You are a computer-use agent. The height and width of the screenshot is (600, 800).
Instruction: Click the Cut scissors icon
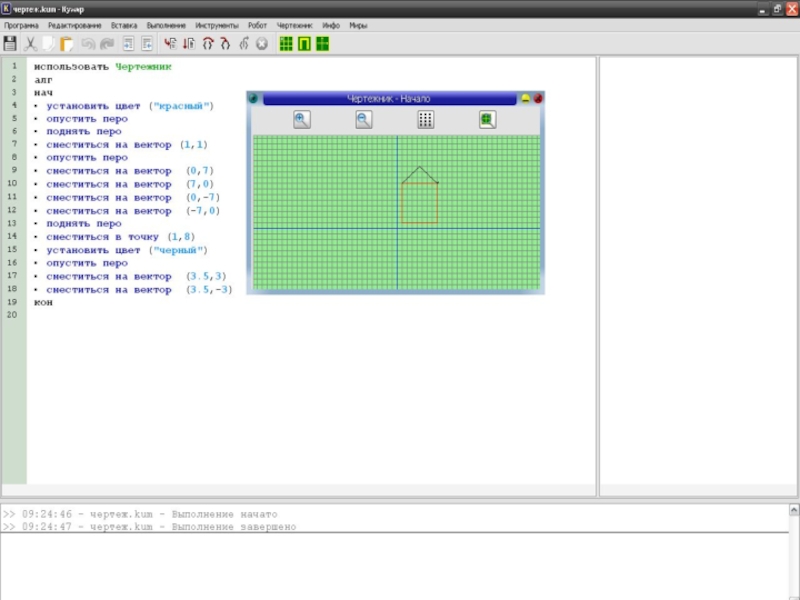pos(31,44)
